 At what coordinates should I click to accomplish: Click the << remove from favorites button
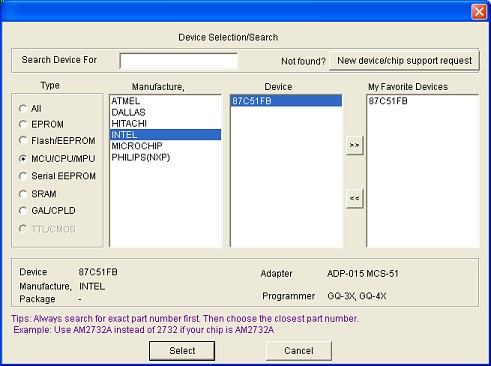[354, 198]
